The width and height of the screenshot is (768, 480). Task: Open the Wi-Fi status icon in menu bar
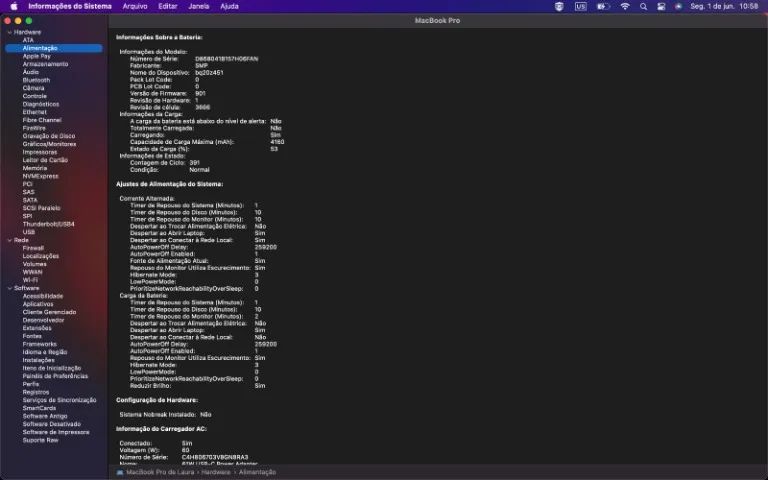(x=625, y=6)
